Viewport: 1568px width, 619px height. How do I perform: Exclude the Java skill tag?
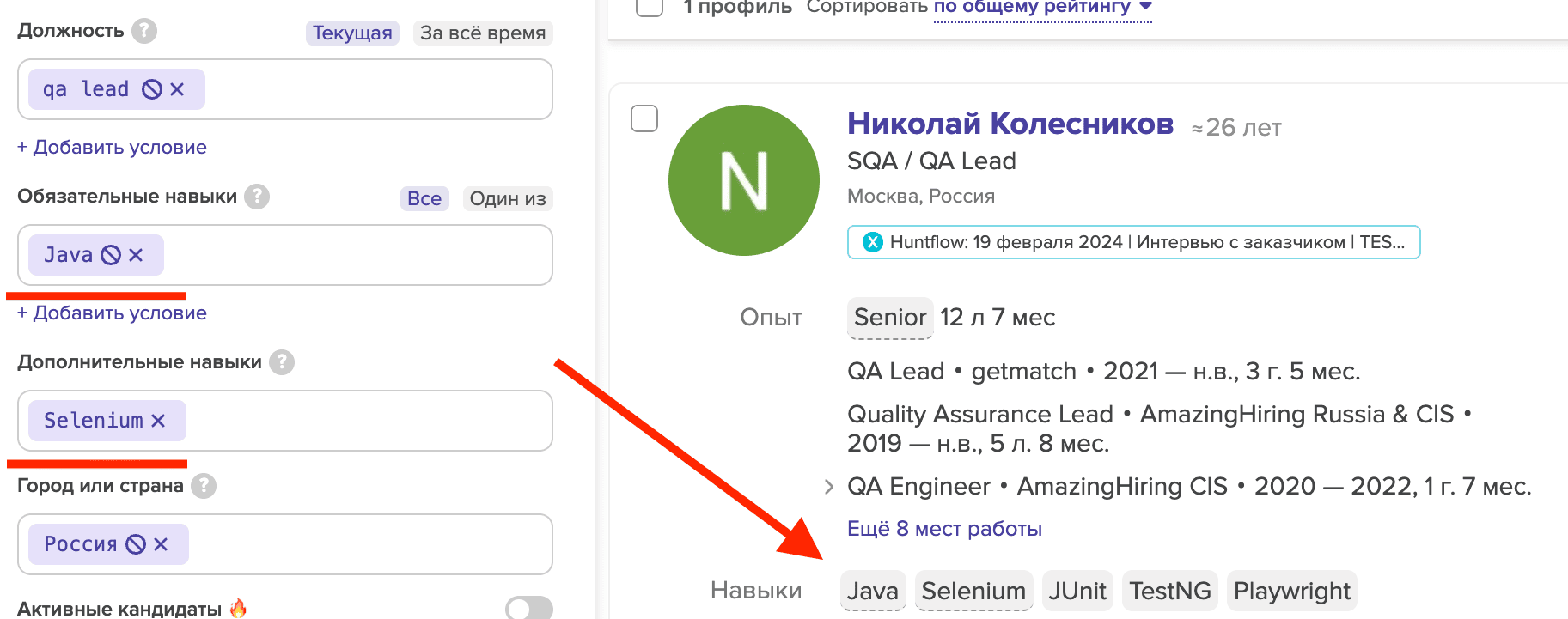point(111,255)
